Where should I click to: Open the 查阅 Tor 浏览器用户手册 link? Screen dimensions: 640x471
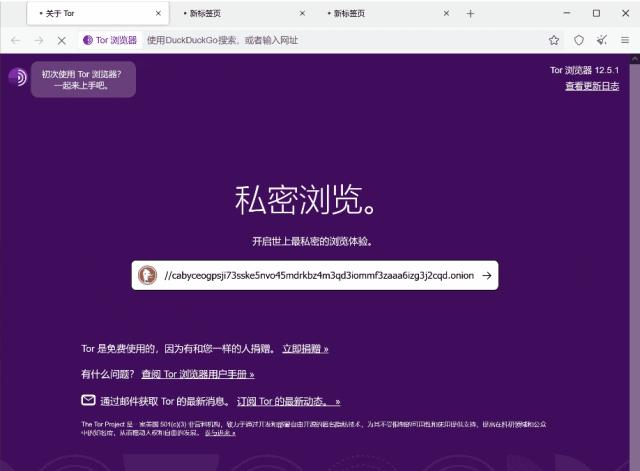pyautogui.click(x=198, y=374)
